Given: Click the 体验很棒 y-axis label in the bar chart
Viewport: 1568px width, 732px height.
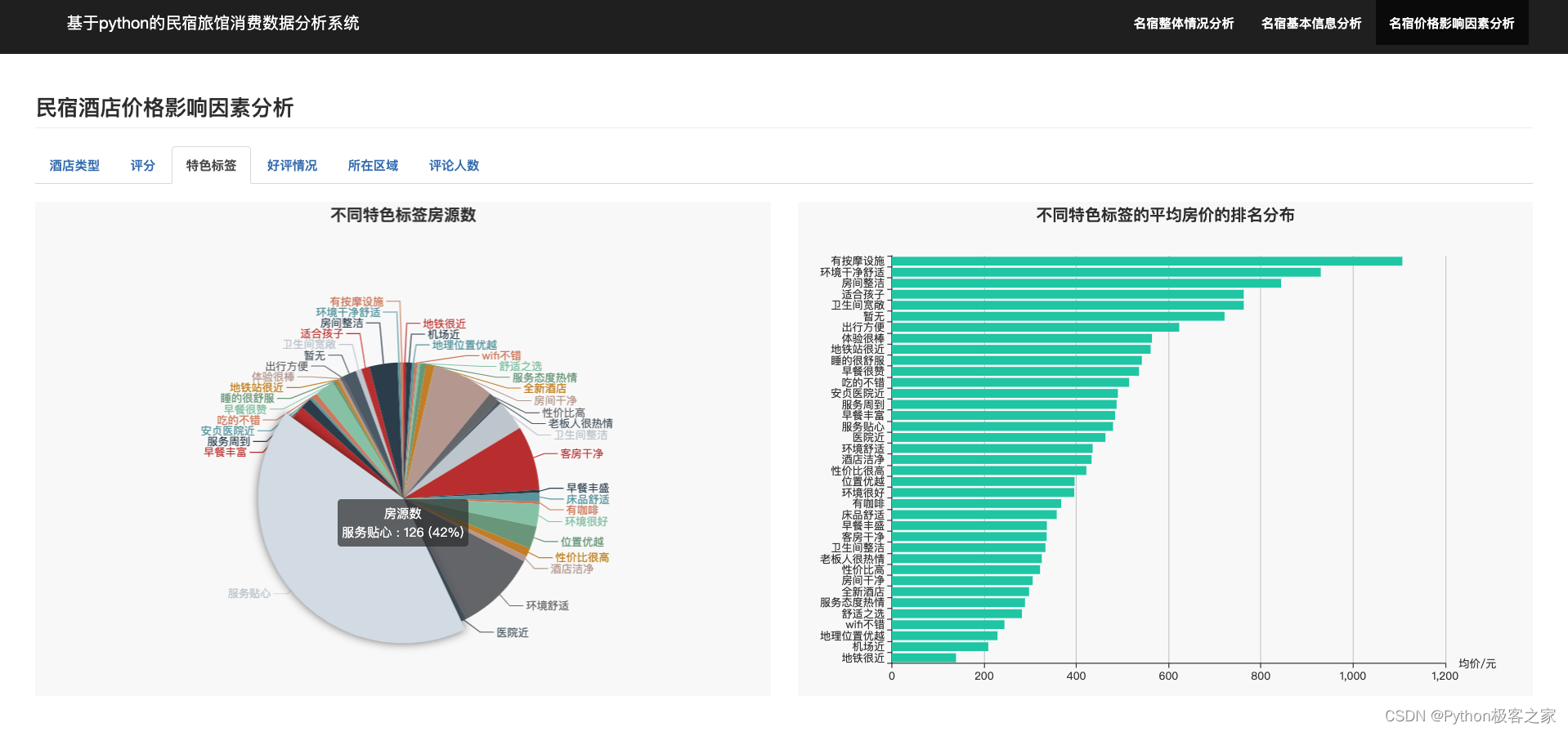Looking at the screenshot, I should click(x=863, y=338).
